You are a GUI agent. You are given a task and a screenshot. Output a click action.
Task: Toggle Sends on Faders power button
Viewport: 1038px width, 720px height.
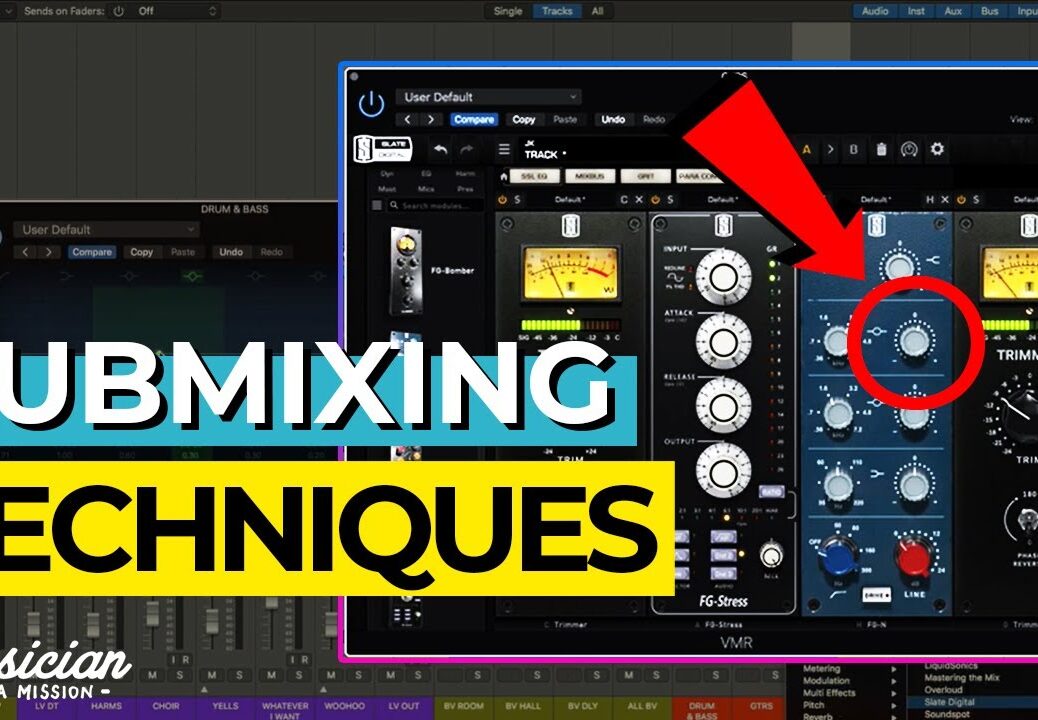point(118,11)
